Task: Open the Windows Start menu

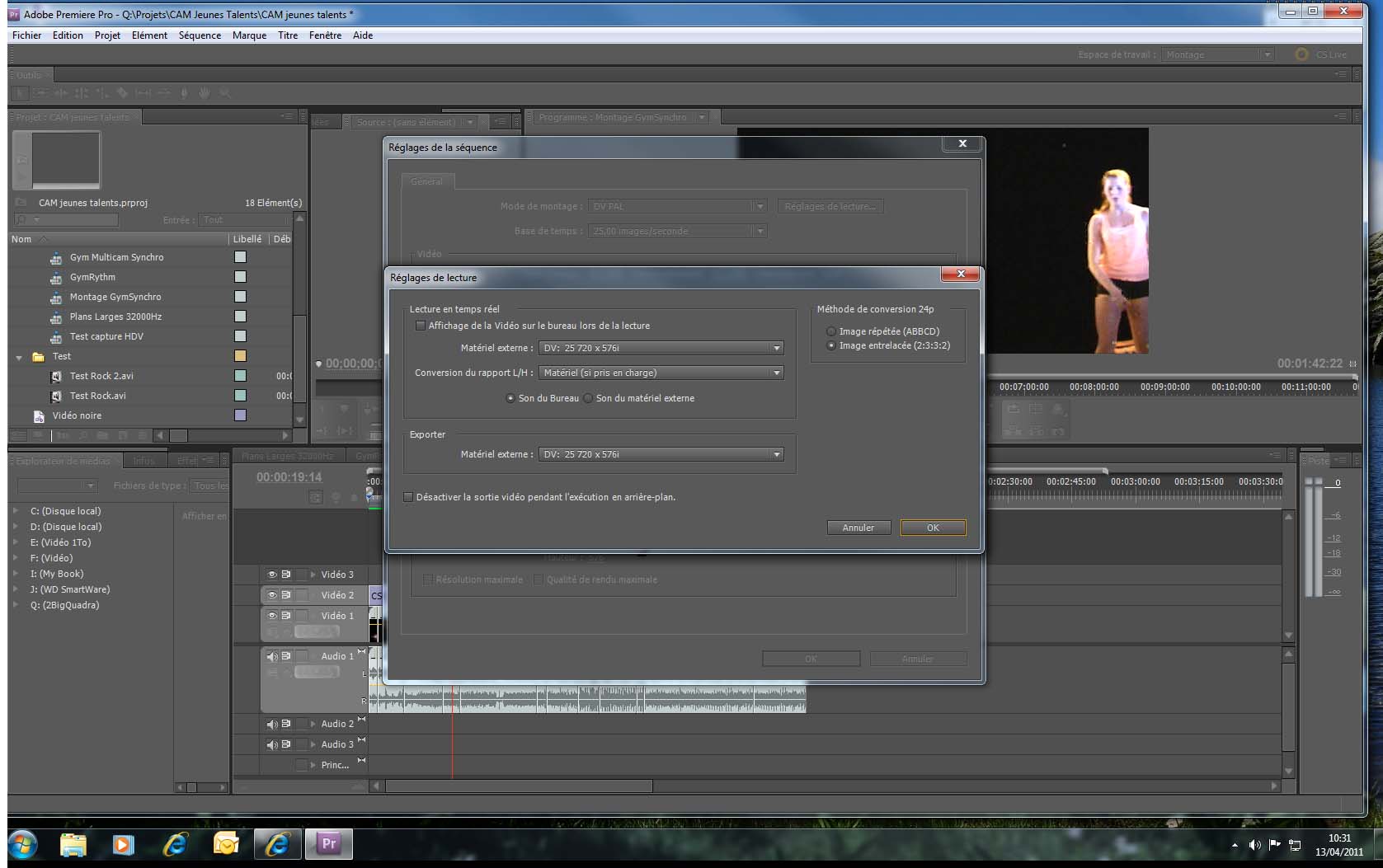Action: 22,845
